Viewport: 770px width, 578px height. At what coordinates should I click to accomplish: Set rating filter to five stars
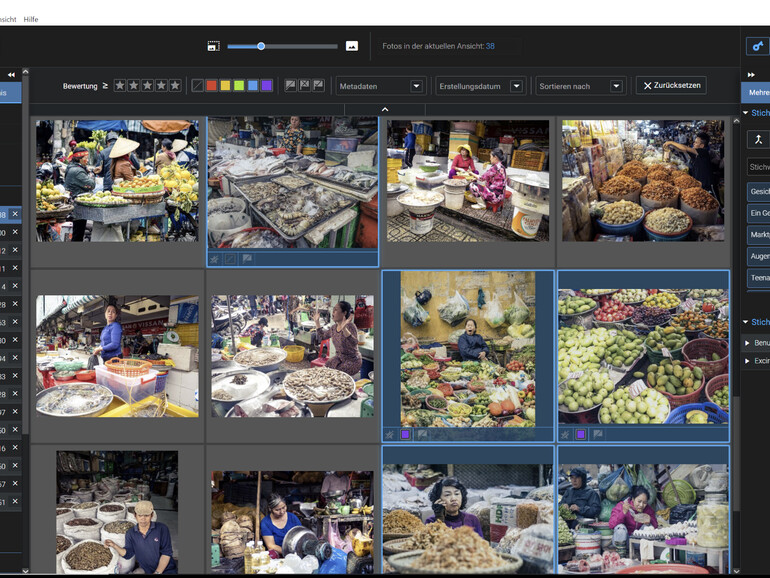175,85
